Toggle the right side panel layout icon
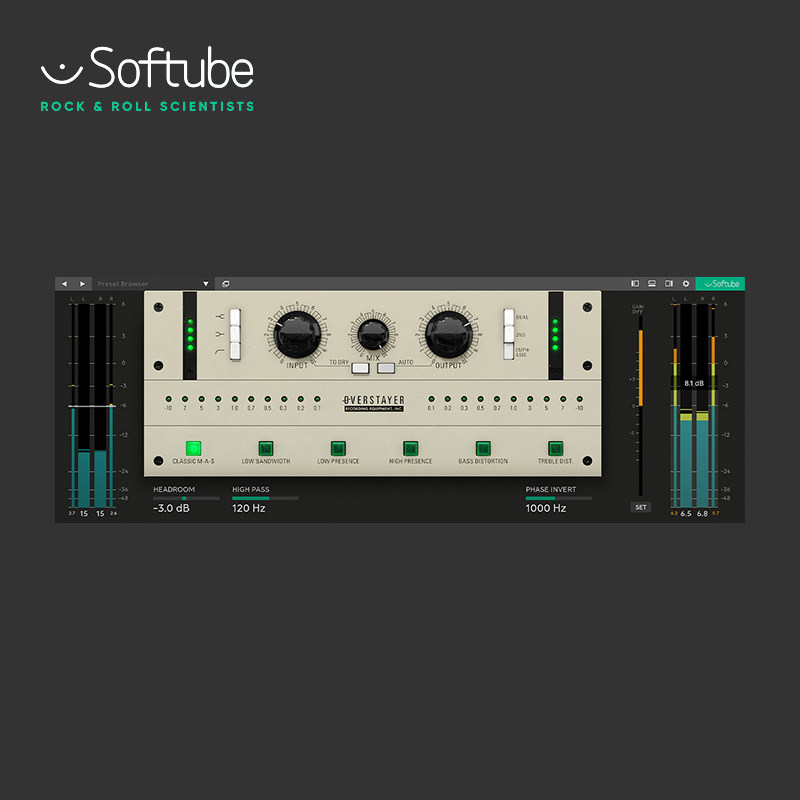The image size is (800, 800). [x=669, y=284]
